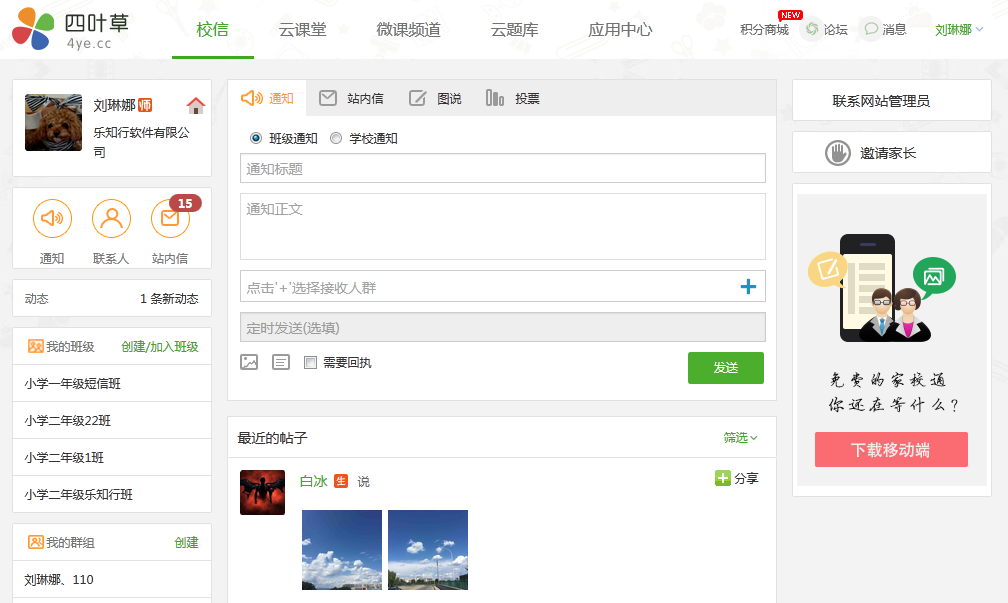Click the 我的群组 section icon
Image resolution: width=1008 pixels, height=603 pixels.
coord(35,542)
